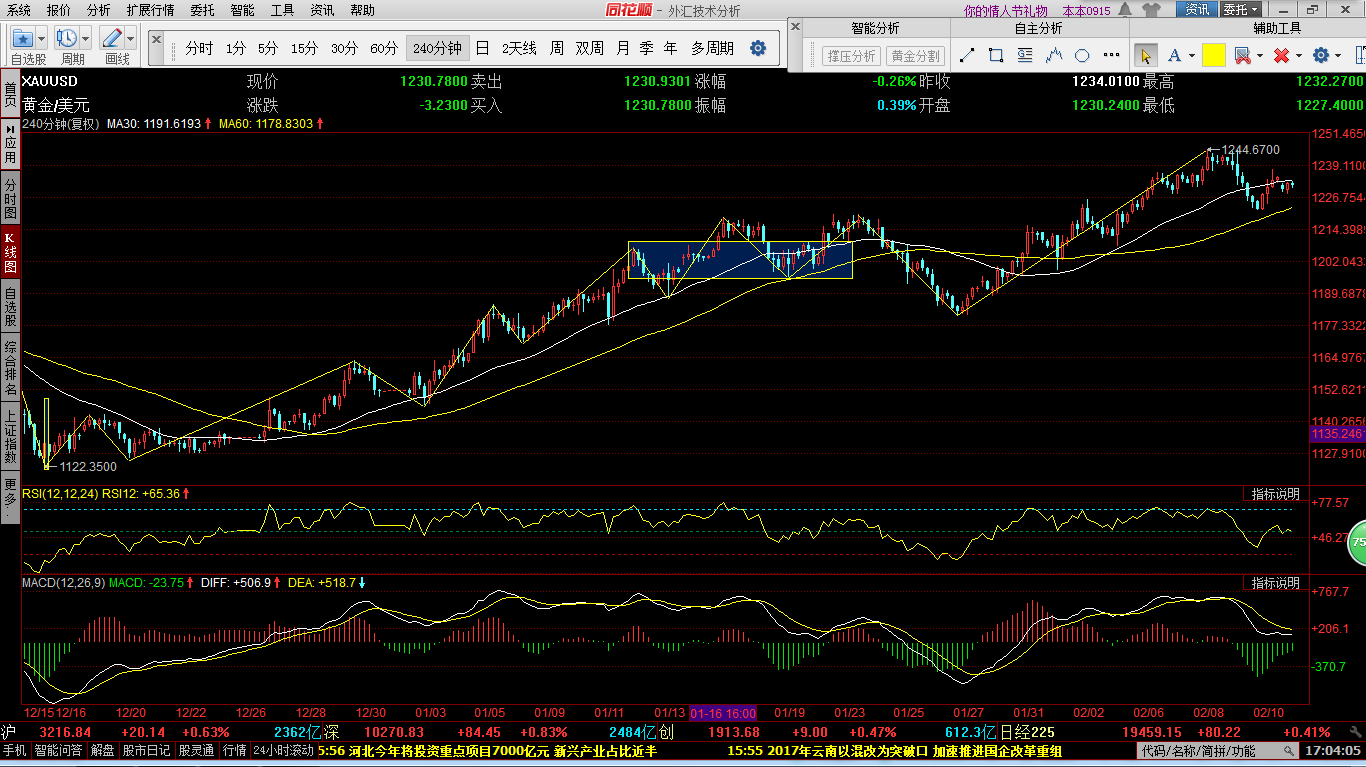
Task: Expand the hide drawings dropdown arrow
Action: click(1260, 56)
